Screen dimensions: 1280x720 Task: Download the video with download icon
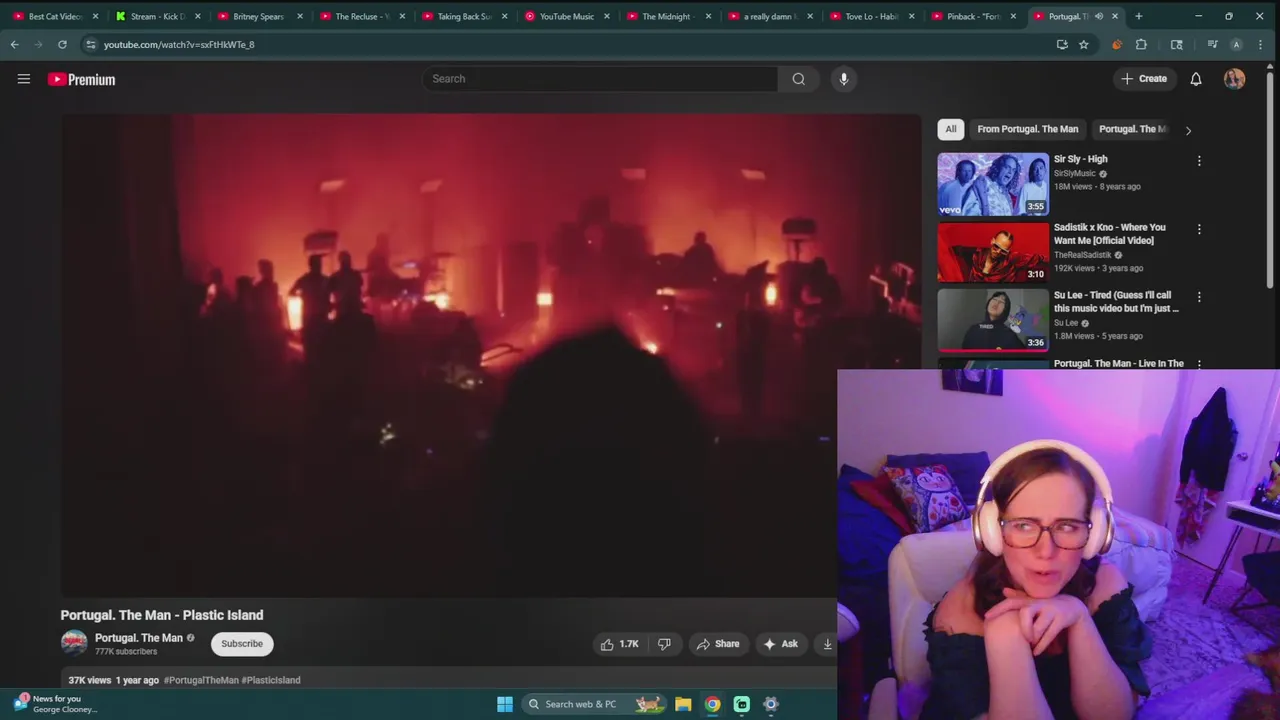pyautogui.click(x=827, y=644)
